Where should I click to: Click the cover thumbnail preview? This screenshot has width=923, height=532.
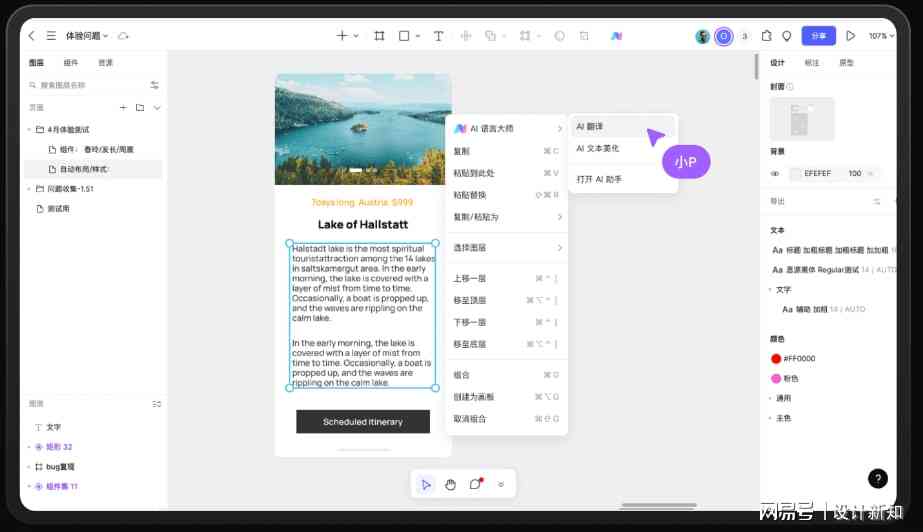[802, 119]
